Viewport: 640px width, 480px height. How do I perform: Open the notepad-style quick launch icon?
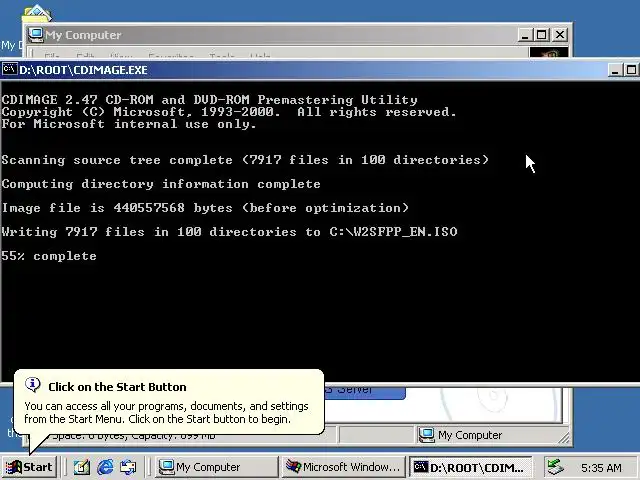click(82, 467)
